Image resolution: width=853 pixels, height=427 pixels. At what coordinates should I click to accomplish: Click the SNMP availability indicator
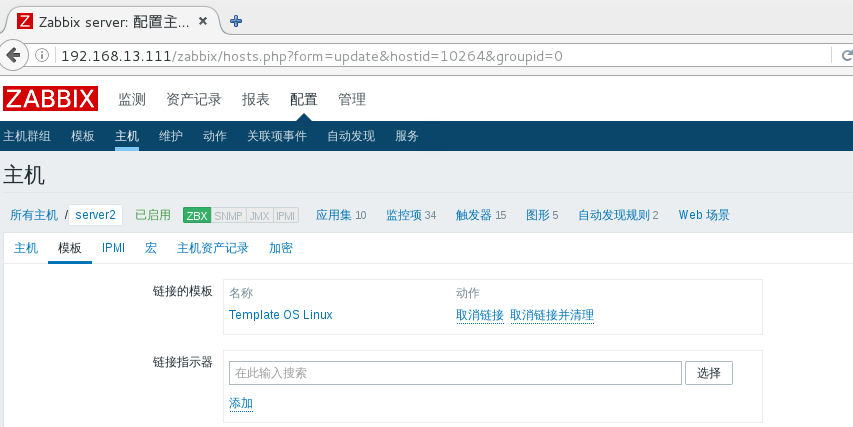click(228, 215)
